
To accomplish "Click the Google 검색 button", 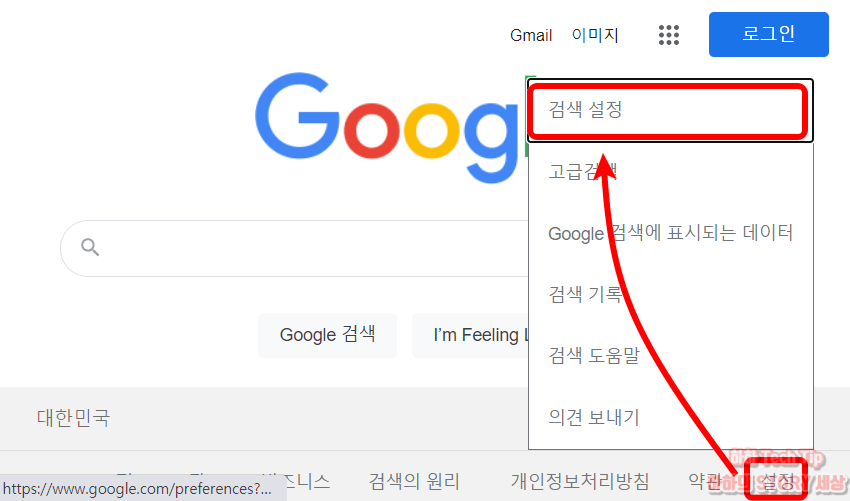I will 327,335.
